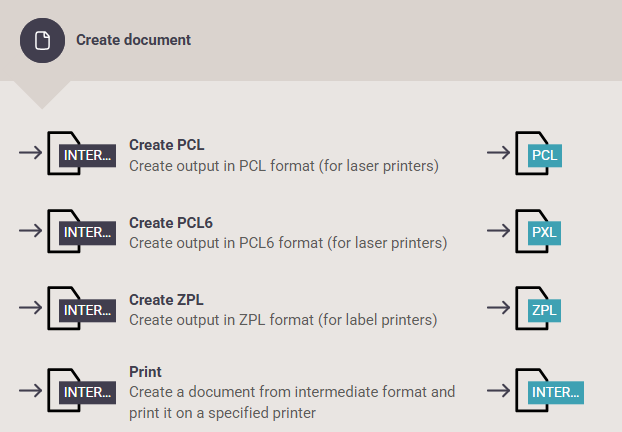Click the INTER input icon beside Create PCL6
The image size is (622, 432).
point(82,231)
